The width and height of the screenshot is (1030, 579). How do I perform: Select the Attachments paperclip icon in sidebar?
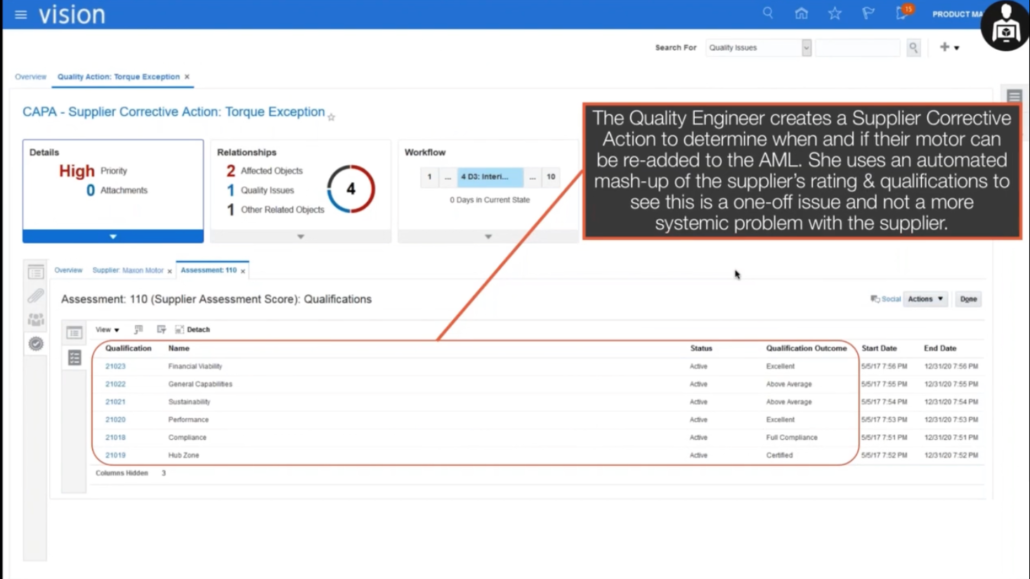[35, 296]
